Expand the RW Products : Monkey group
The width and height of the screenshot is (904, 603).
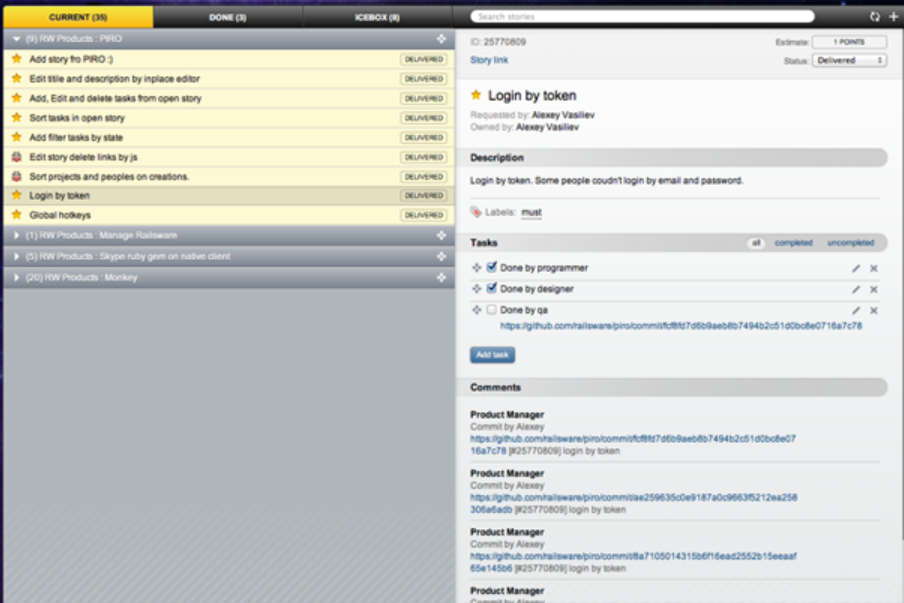coord(16,277)
